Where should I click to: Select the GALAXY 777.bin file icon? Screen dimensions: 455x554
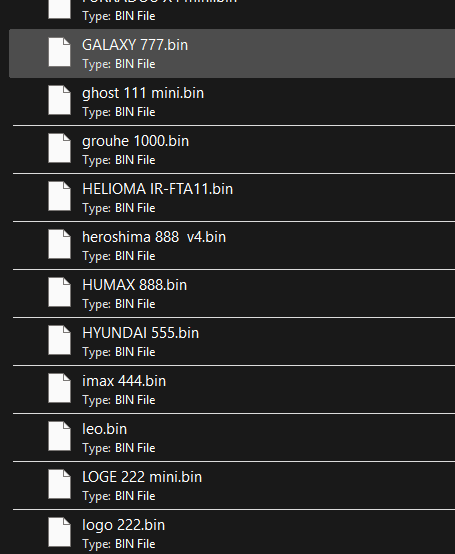click(x=59, y=52)
